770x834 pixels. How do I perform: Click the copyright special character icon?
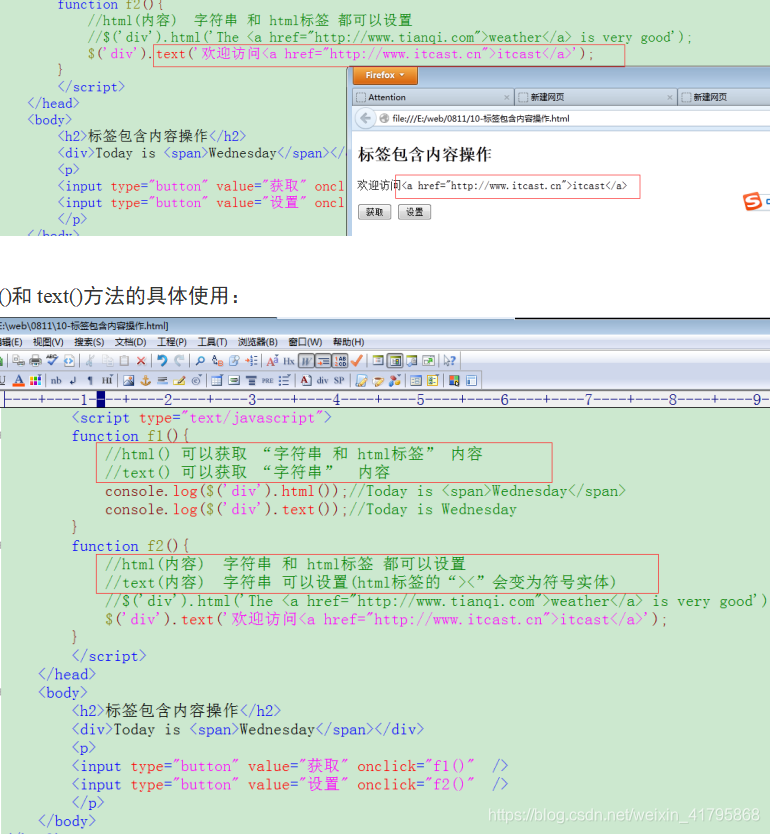(196, 380)
